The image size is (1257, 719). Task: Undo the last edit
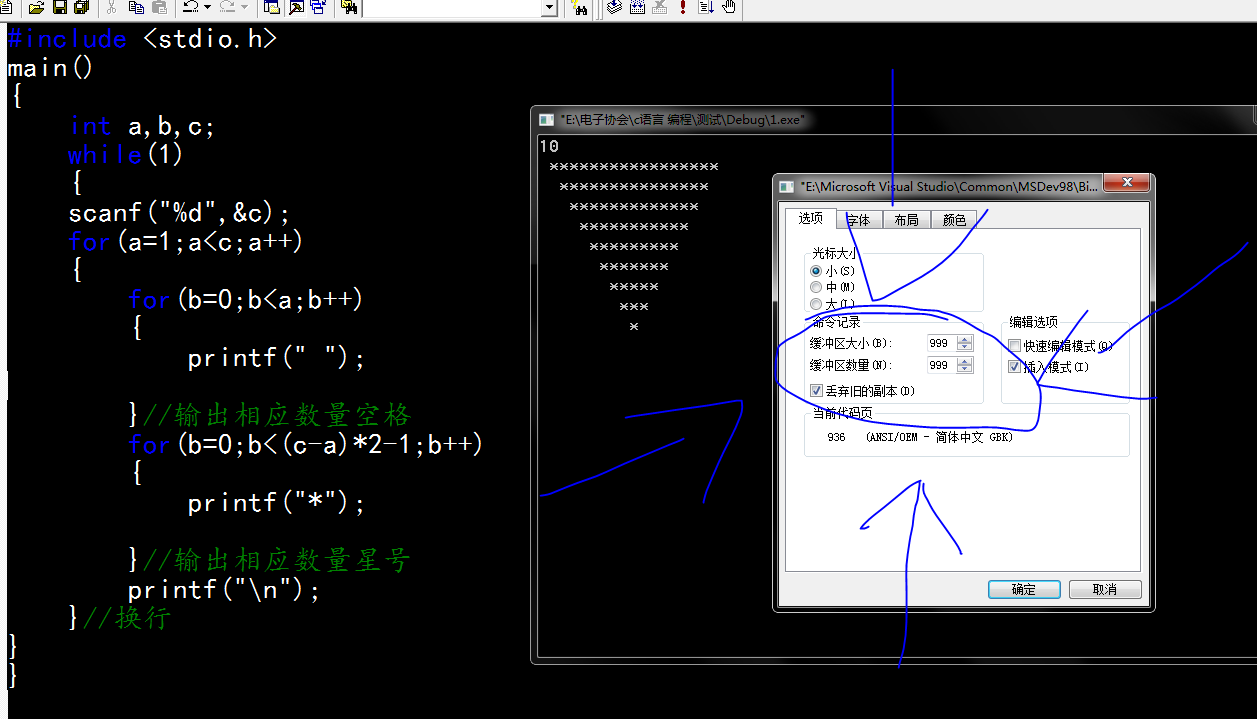pyautogui.click(x=191, y=8)
